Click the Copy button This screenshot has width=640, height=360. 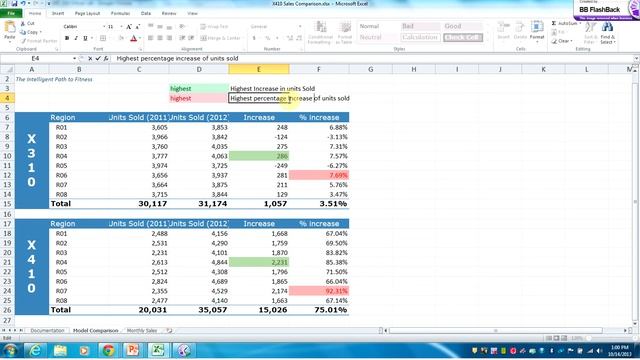pos(29,32)
